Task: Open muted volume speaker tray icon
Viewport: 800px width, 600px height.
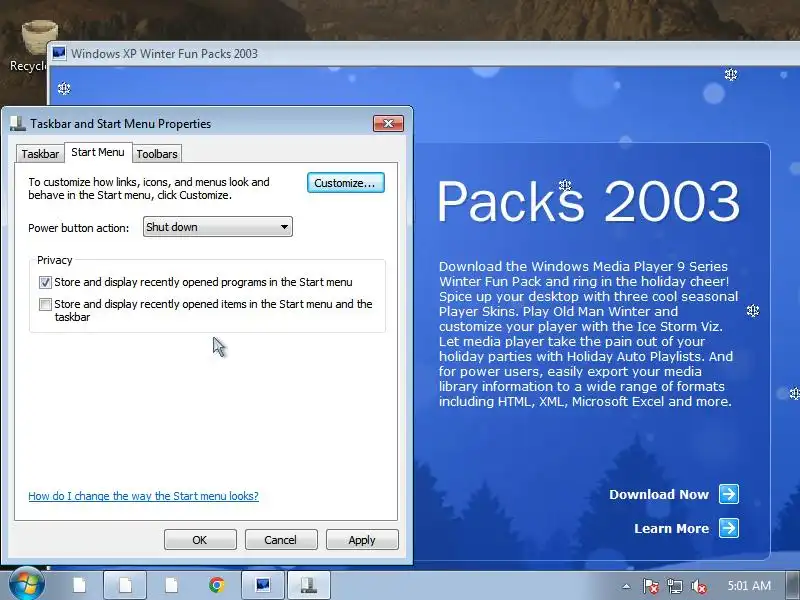Action: click(x=698, y=586)
